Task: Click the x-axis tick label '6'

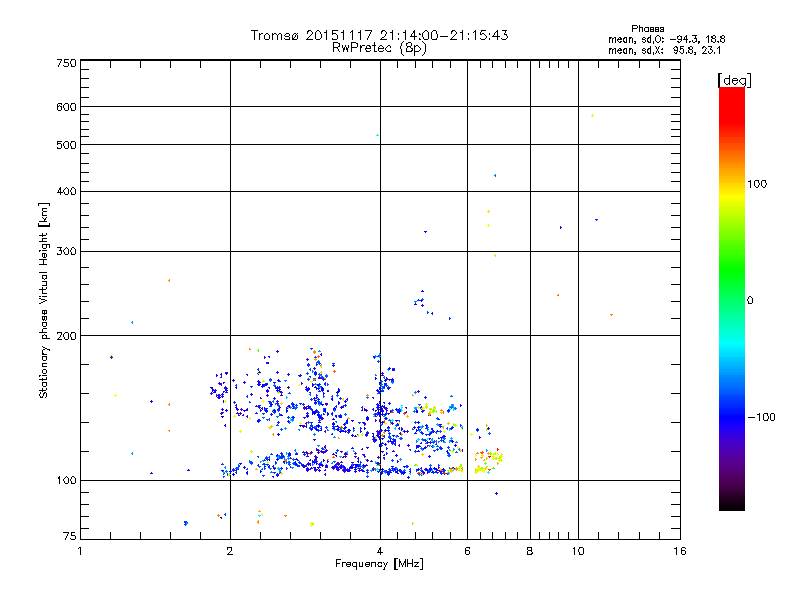Action: coord(467,551)
